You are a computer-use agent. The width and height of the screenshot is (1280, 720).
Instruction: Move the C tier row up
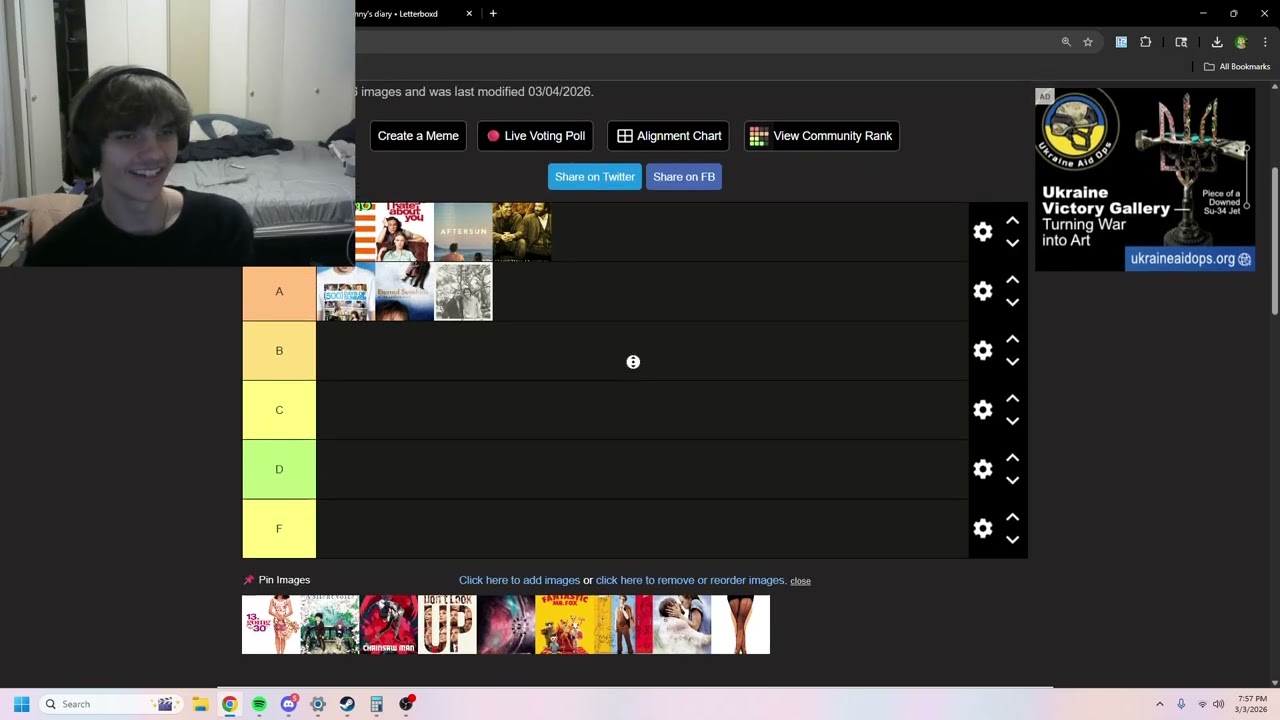click(x=1012, y=398)
